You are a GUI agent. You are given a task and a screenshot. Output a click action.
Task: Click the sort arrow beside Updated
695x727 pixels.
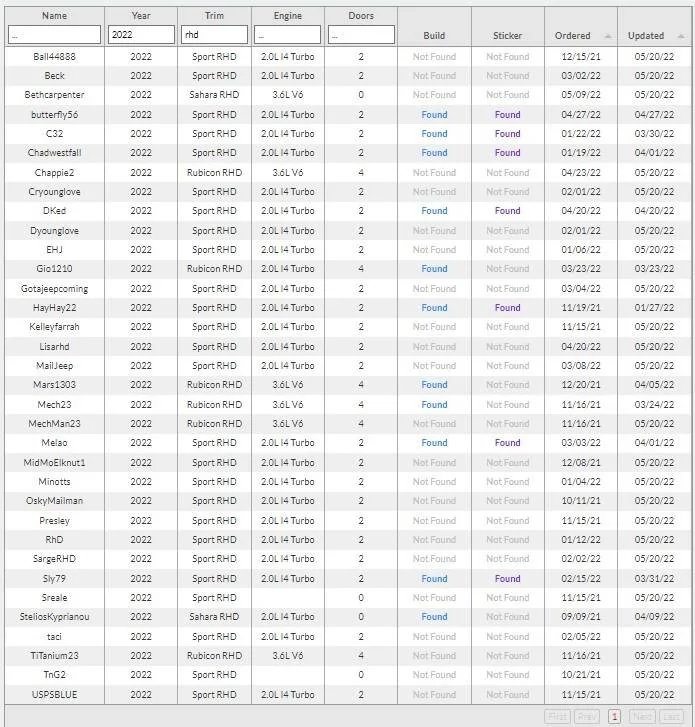pyautogui.click(x=681, y=36)
